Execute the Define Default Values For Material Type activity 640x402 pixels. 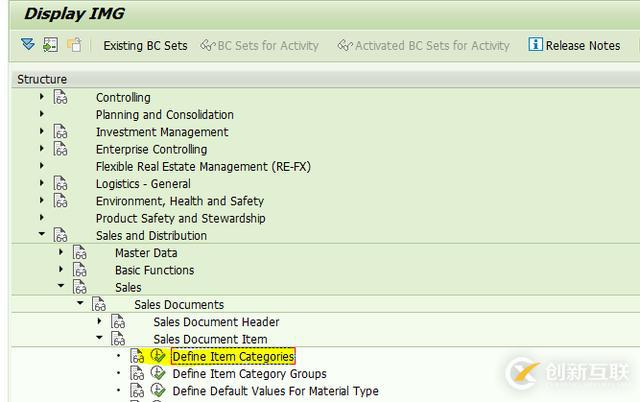coord(158,391)
